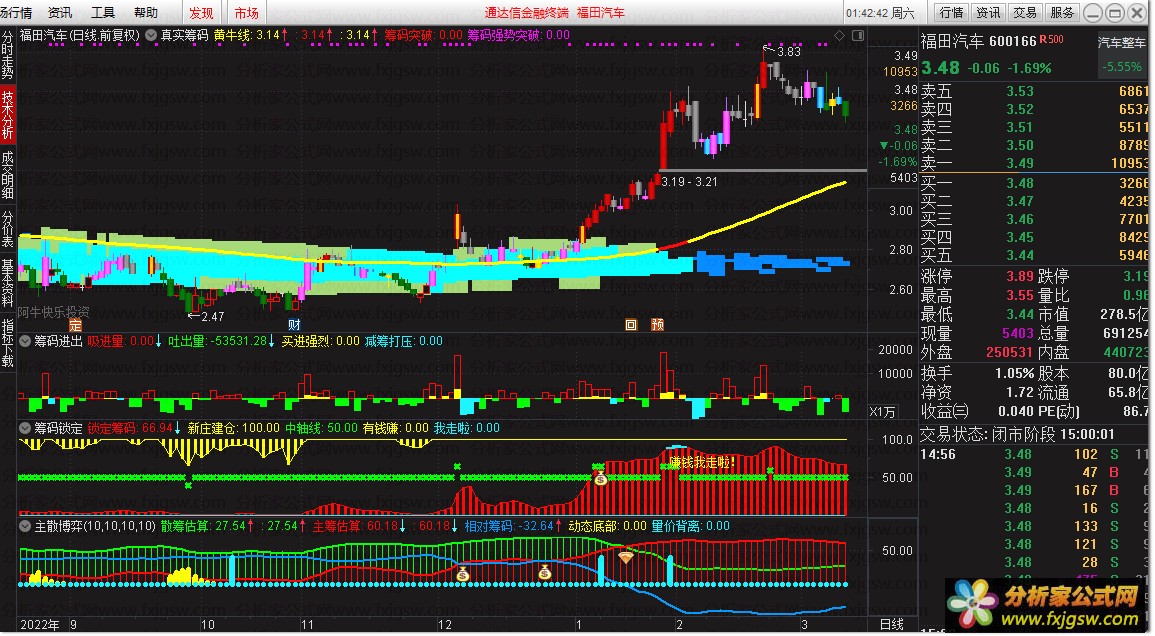This screenshot has width=1155, height=636.
Task: Click the 3.19 - 3.21 gap label
Action: (x=689, y=182)
